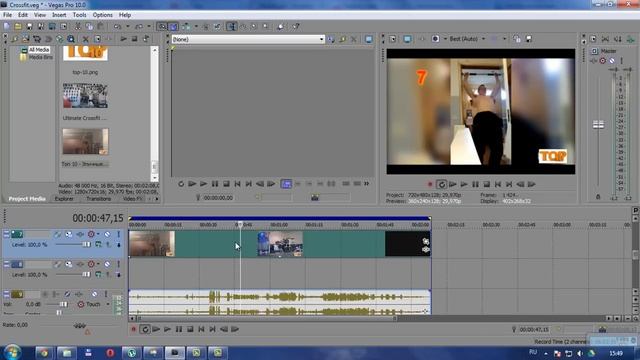640x360 pixels.
Task: Open the Opera browser taskbar icon
Action: (110, 353)
